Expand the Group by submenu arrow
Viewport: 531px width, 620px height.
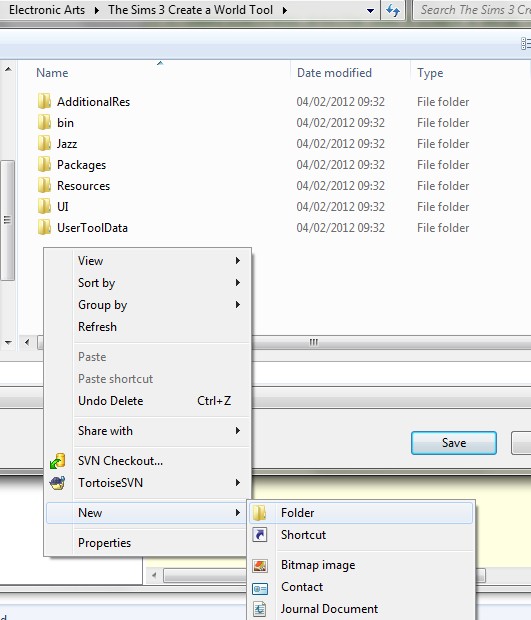click(238, 304)
